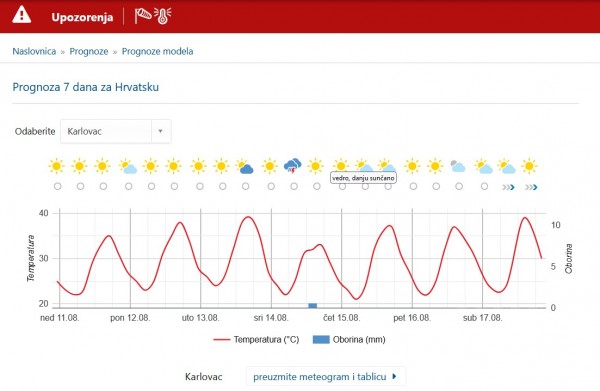Click preuzmite meteogram i tablicu button

click(x=326, y=376)
